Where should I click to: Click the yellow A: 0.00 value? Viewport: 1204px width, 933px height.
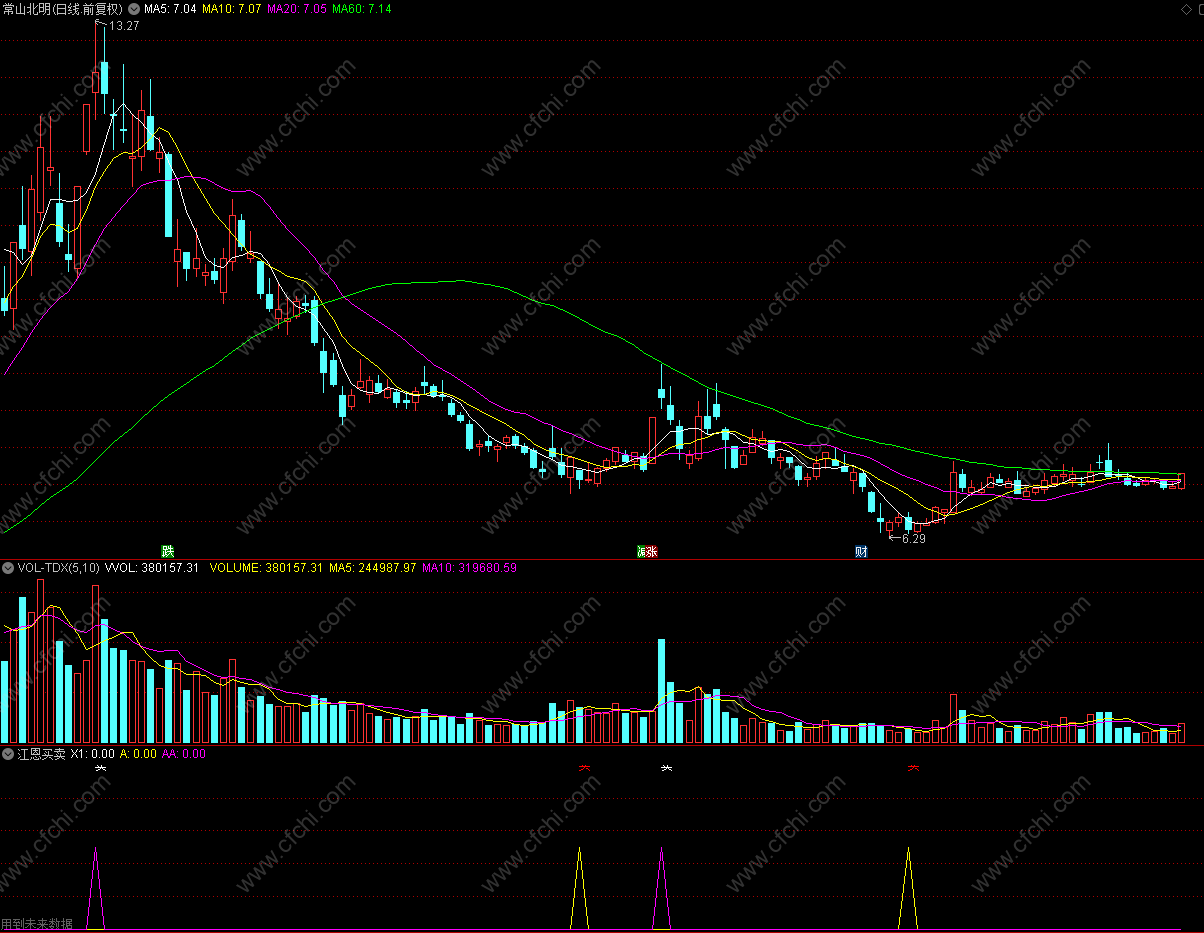pos(139,754)
